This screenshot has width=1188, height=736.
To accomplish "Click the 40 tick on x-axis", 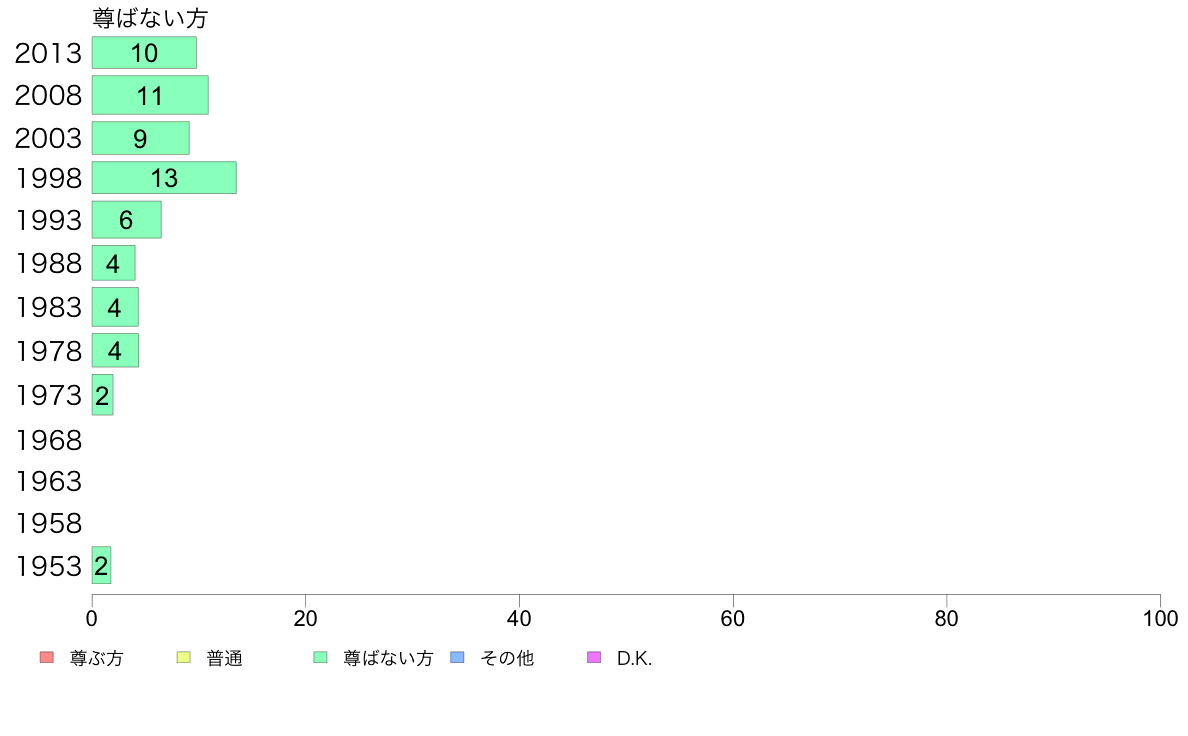I will 519,619.
